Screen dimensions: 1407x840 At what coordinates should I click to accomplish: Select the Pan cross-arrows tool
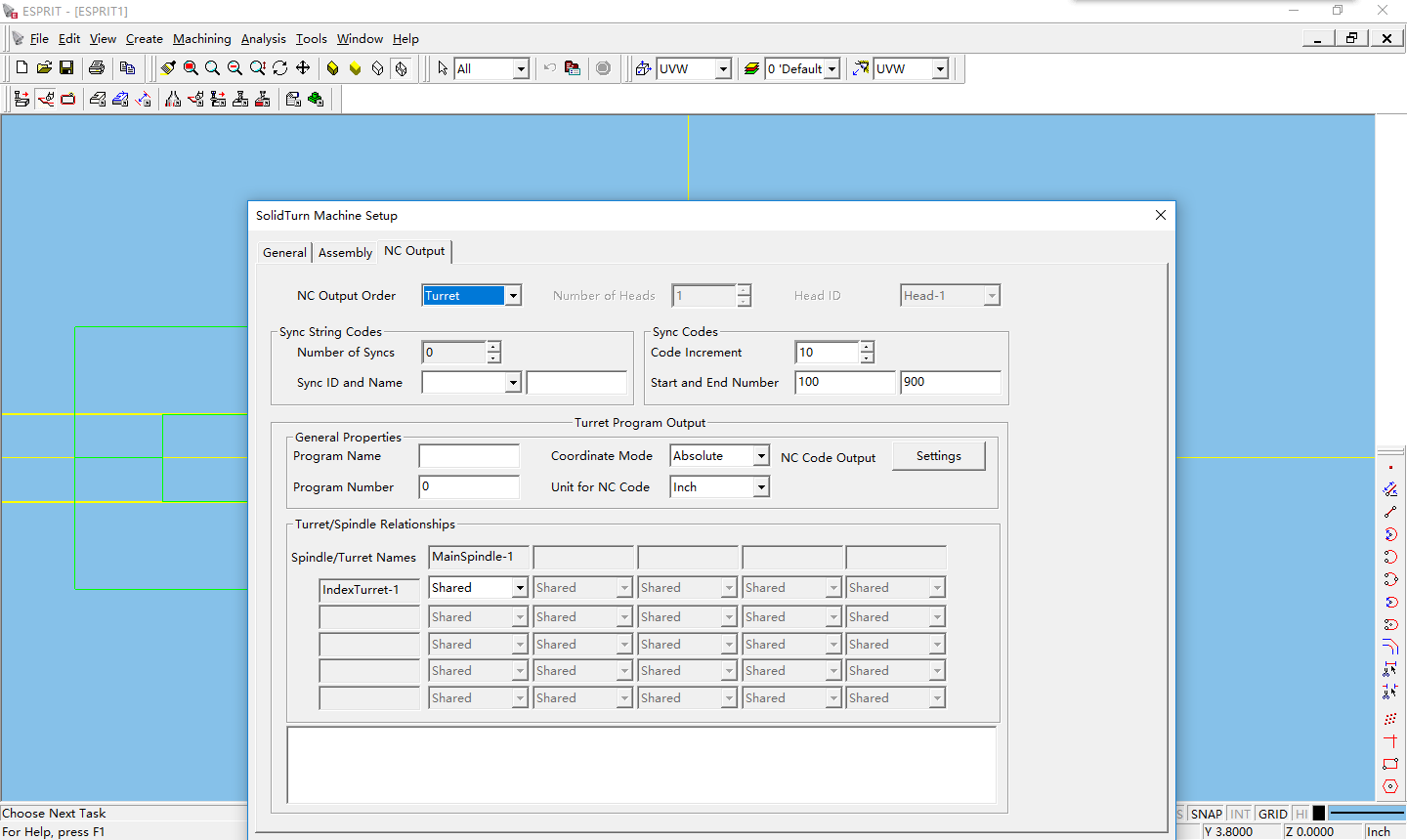303,67
